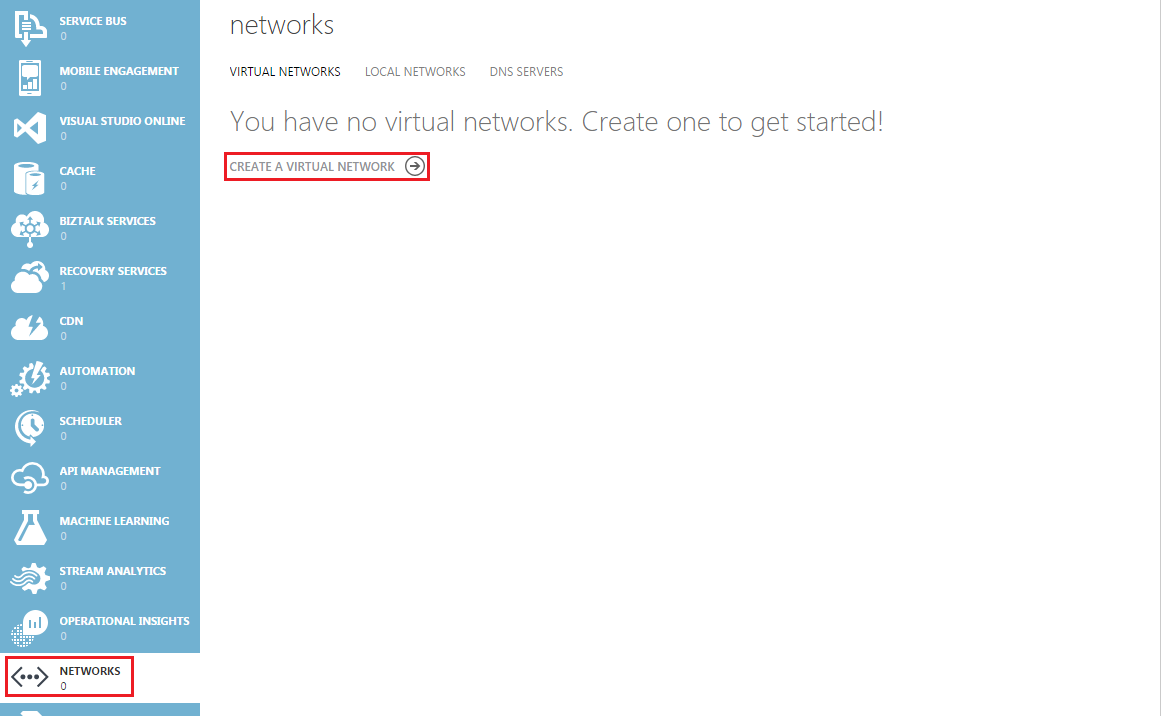Click the Networks sidebar icon
This screenshot has height=716, width=1161.
pyautogui.click(x=30, y=677)
